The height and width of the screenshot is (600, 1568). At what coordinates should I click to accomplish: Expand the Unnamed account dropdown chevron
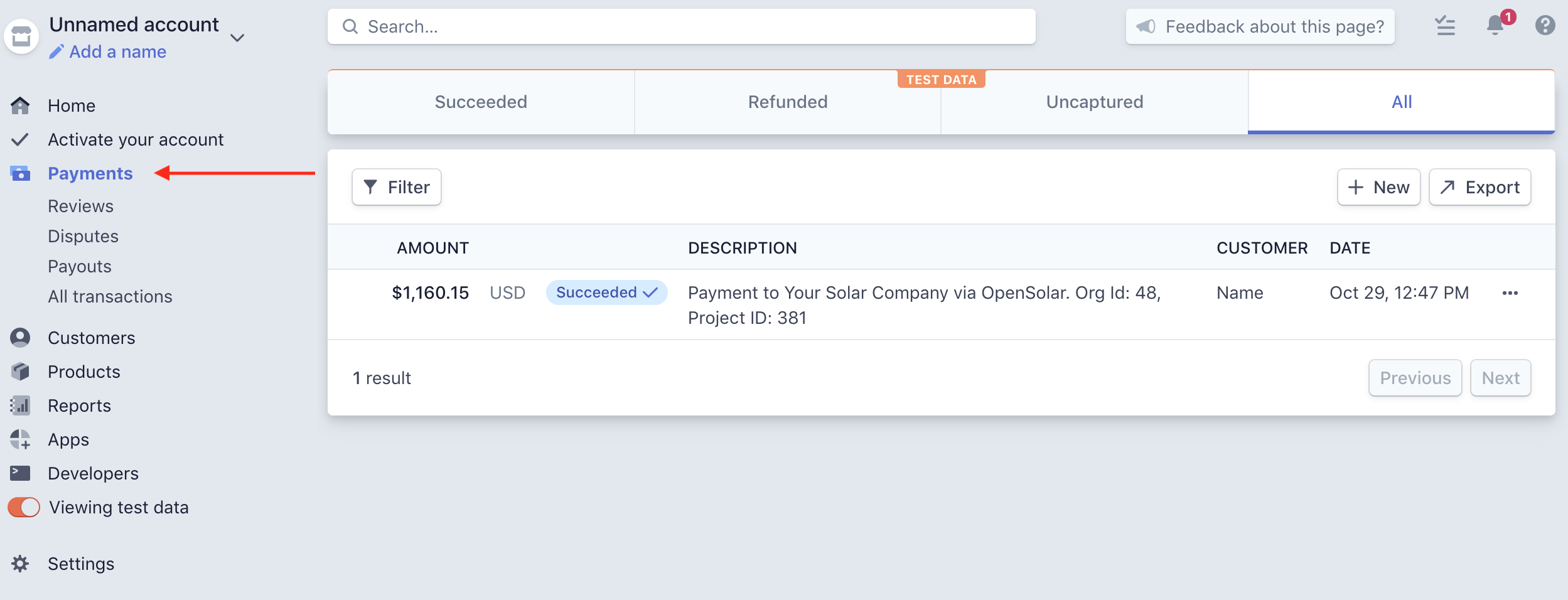[x=237, y=38]
